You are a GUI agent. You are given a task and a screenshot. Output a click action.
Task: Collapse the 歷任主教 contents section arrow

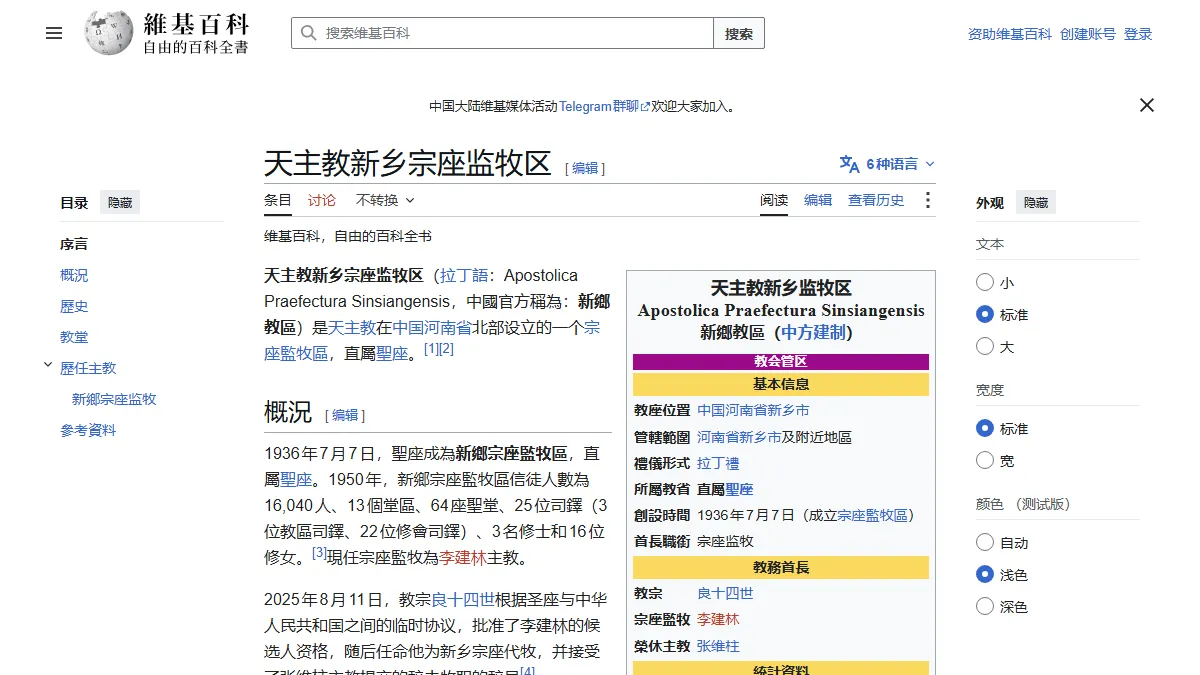click(x=48, y=366)
